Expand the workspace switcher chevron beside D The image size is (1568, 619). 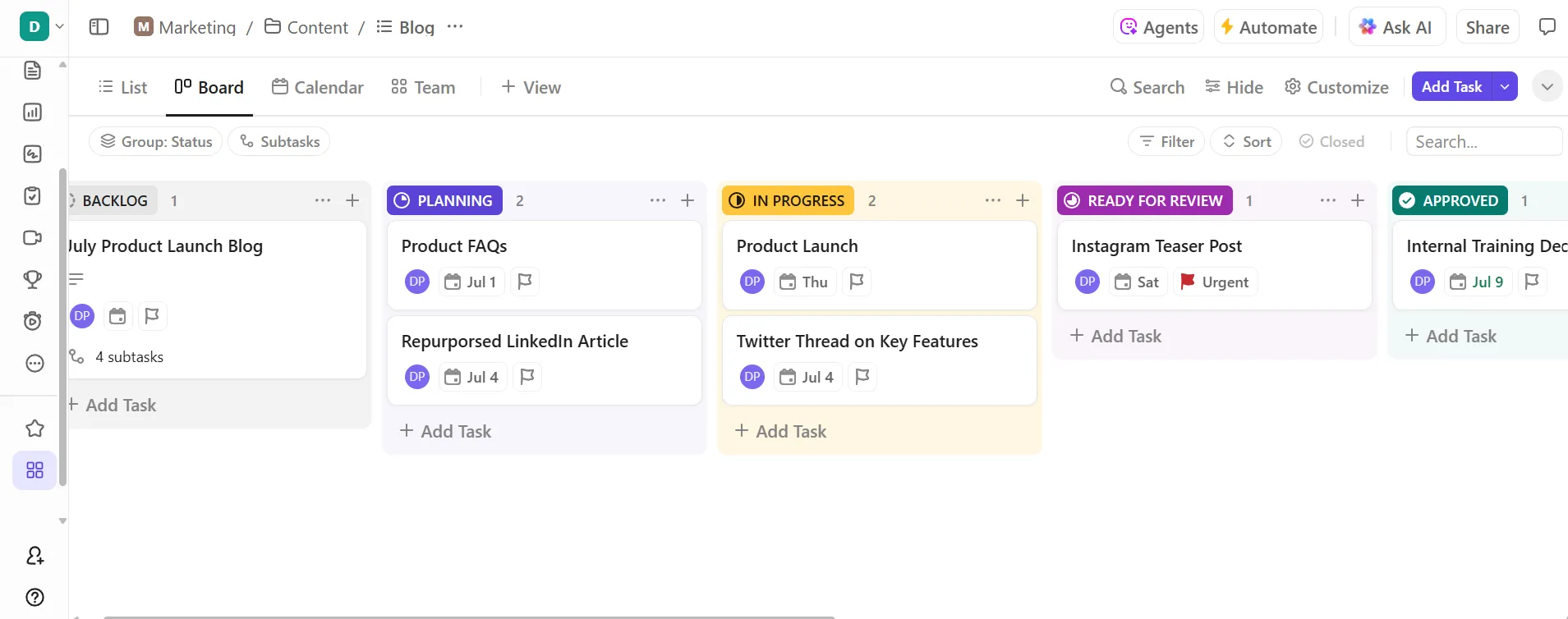pyautogui.click(x=60, y=26)
